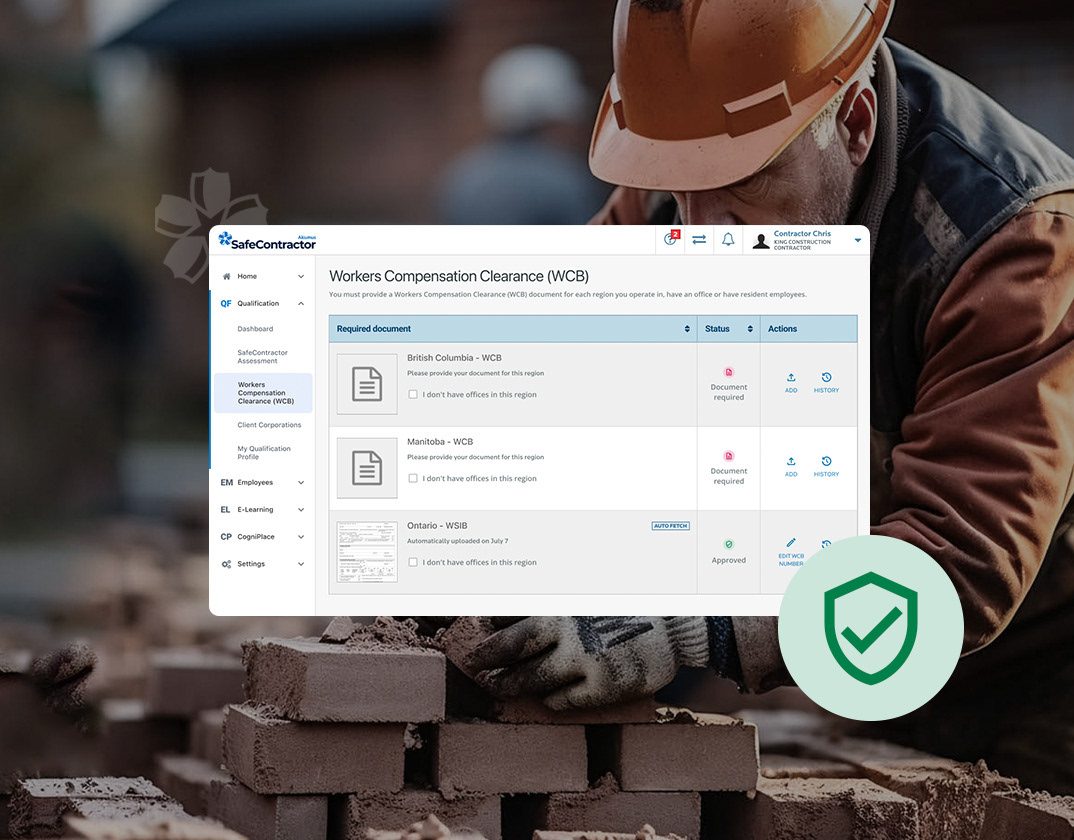Click the Home house icon in sidebar
Viewport: 1074px width, 840px height.
pyautogui.click(x=227, y=276)
